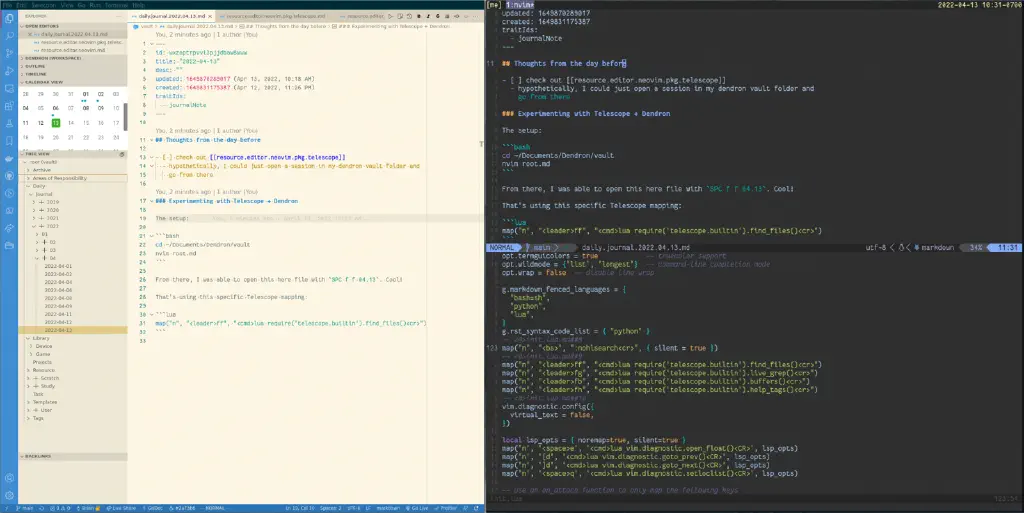Click errors and warnings count in status bar
Viewport: 1024px width, 513px height.
tap(60, 508)
